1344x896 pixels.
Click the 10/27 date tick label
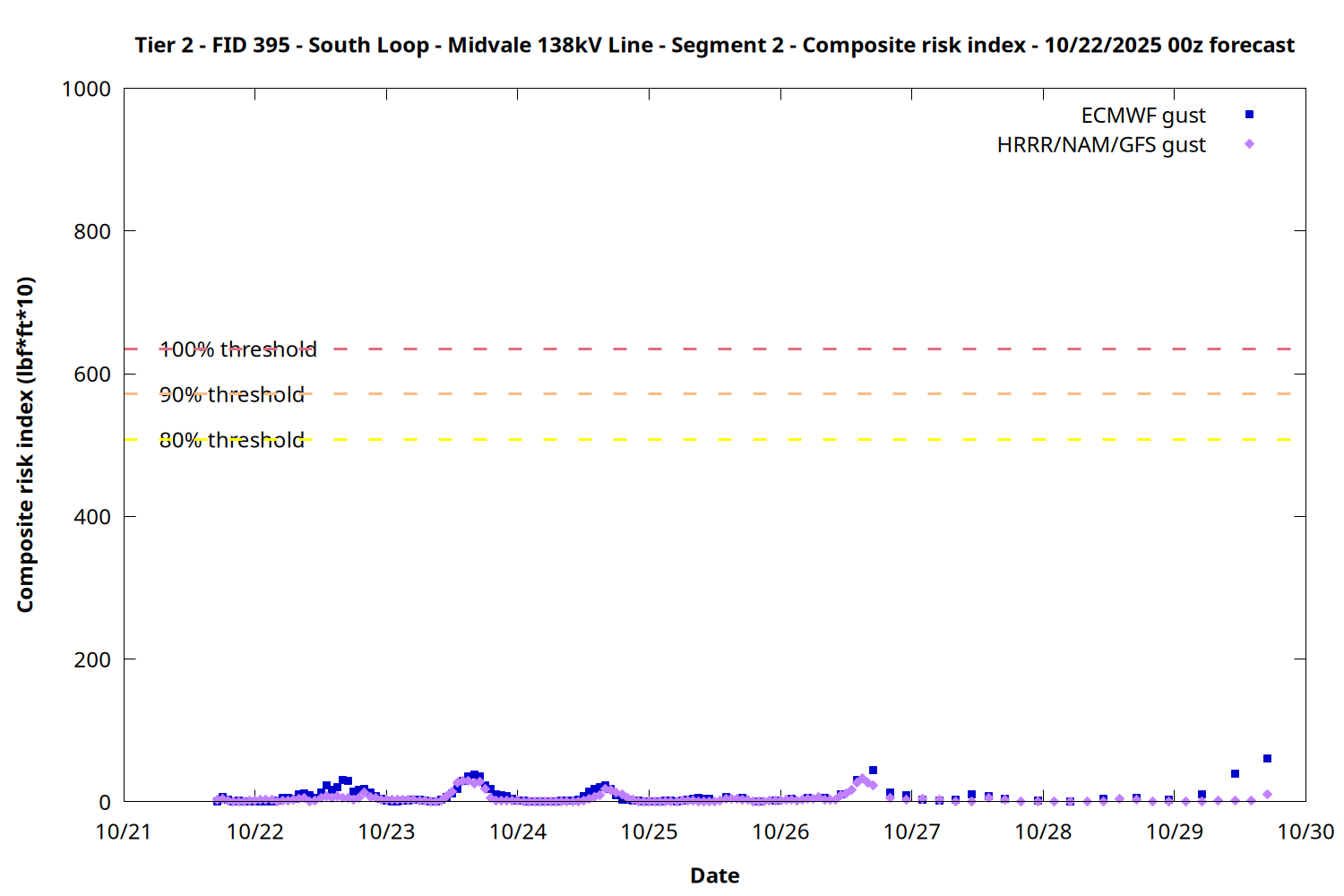(911, 831)
